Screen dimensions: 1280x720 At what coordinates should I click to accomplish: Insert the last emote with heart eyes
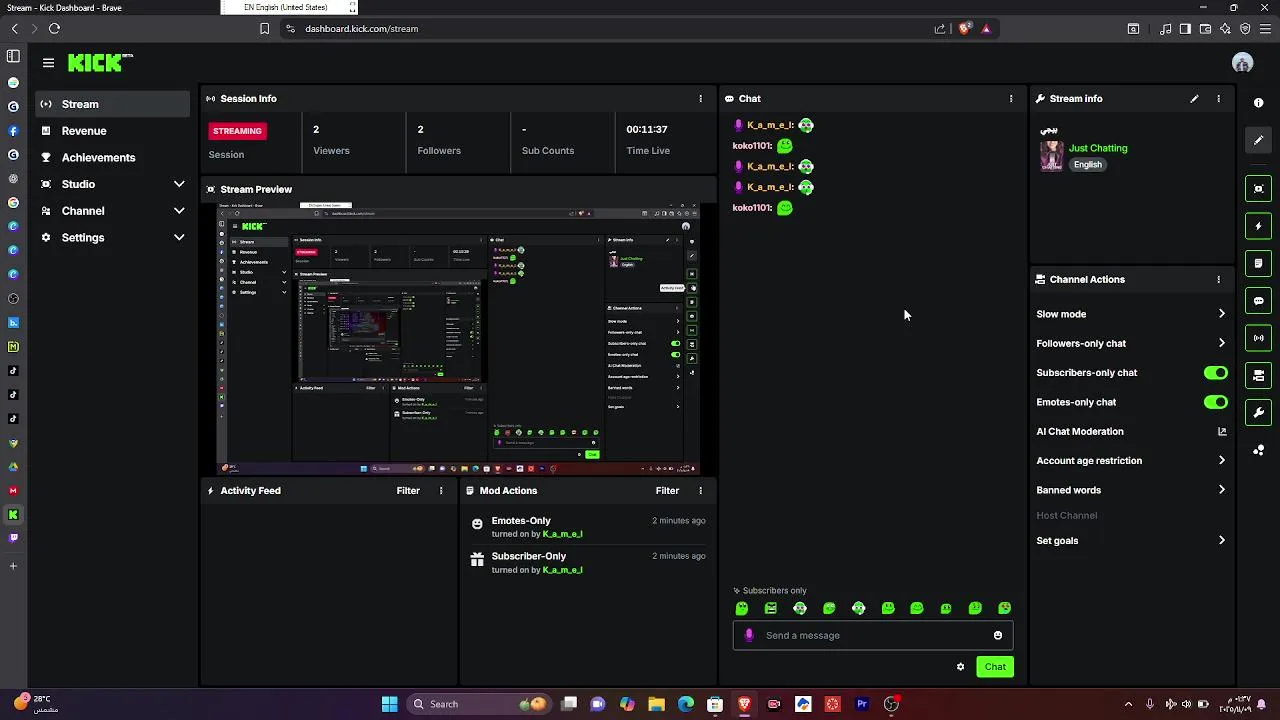click(1005, 608)
